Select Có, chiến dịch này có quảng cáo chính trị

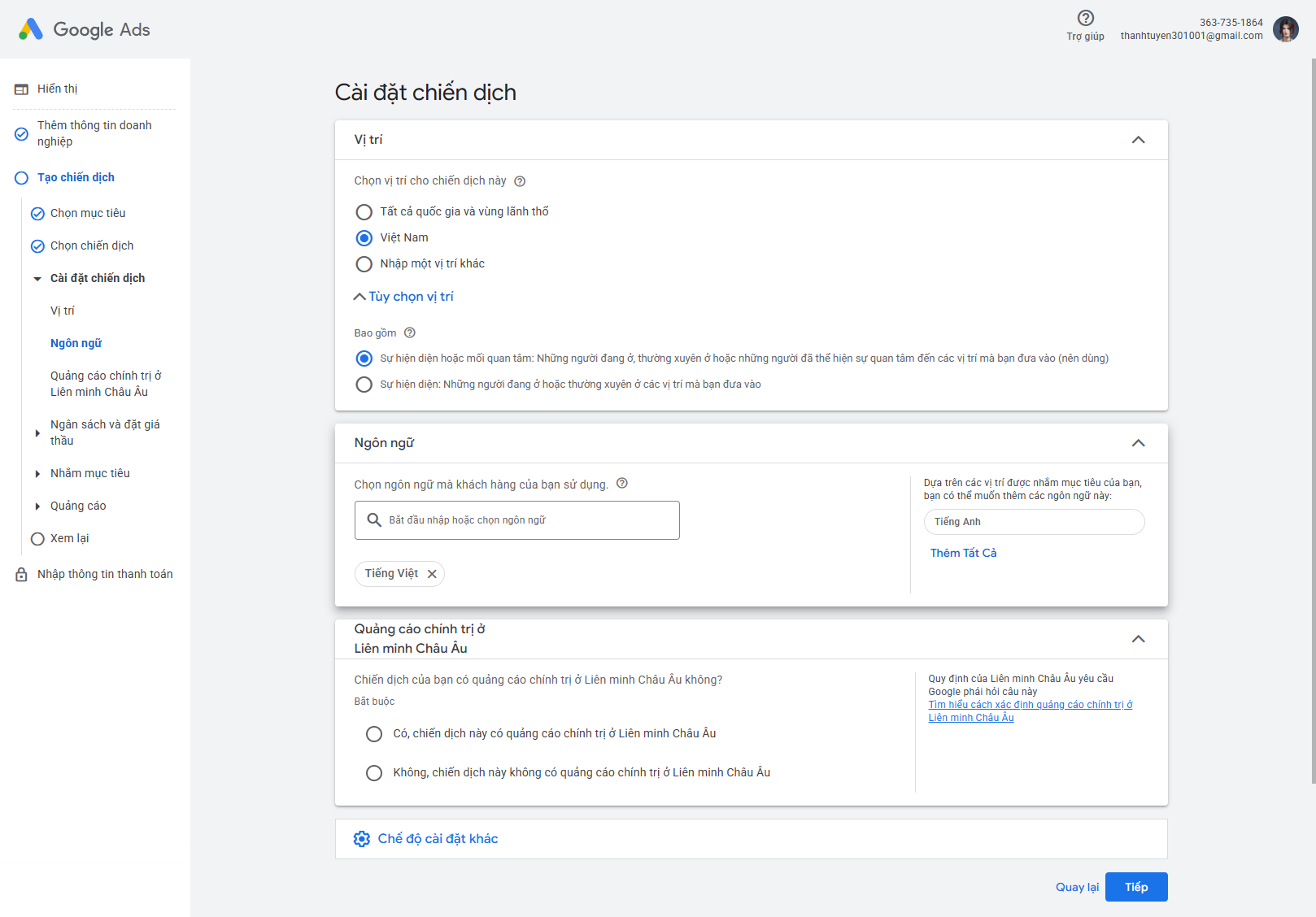tap(374, 734)
